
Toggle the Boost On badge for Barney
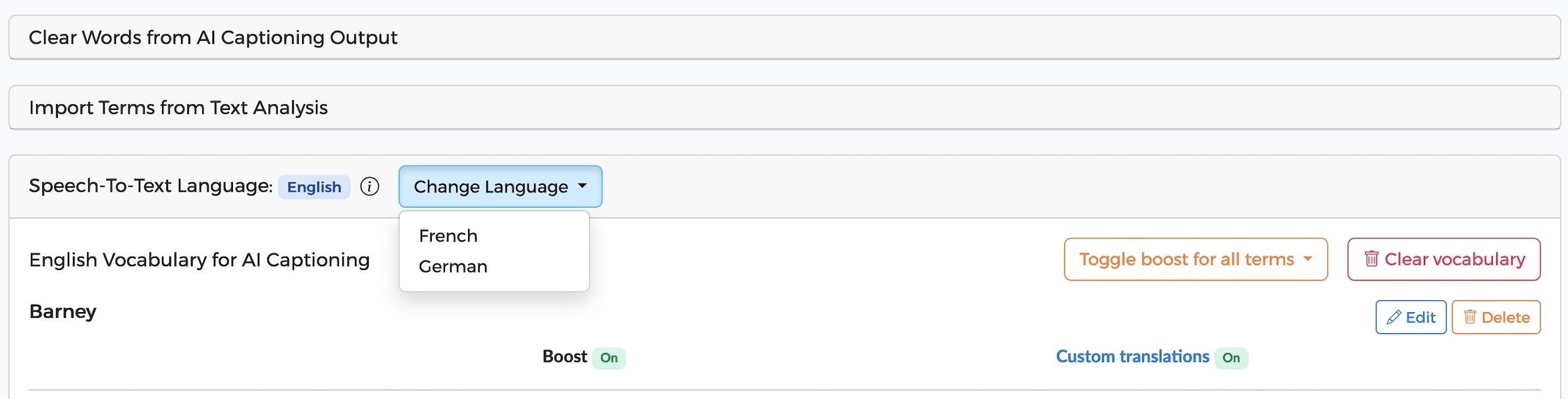[609, 358]
